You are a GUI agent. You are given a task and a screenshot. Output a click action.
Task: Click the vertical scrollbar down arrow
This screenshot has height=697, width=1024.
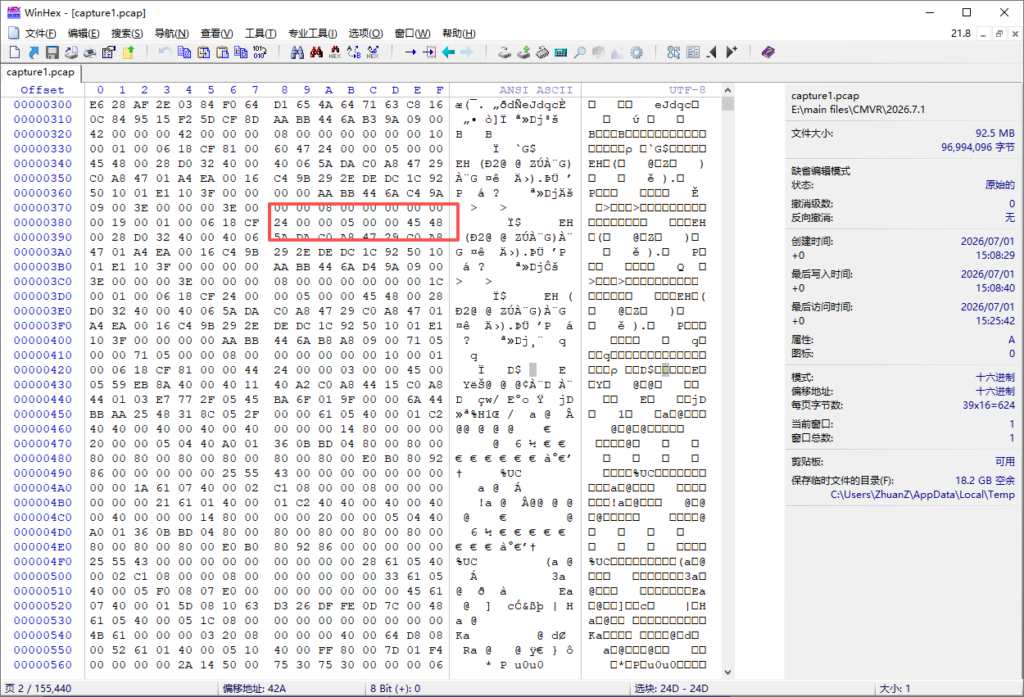click(728, 672)
